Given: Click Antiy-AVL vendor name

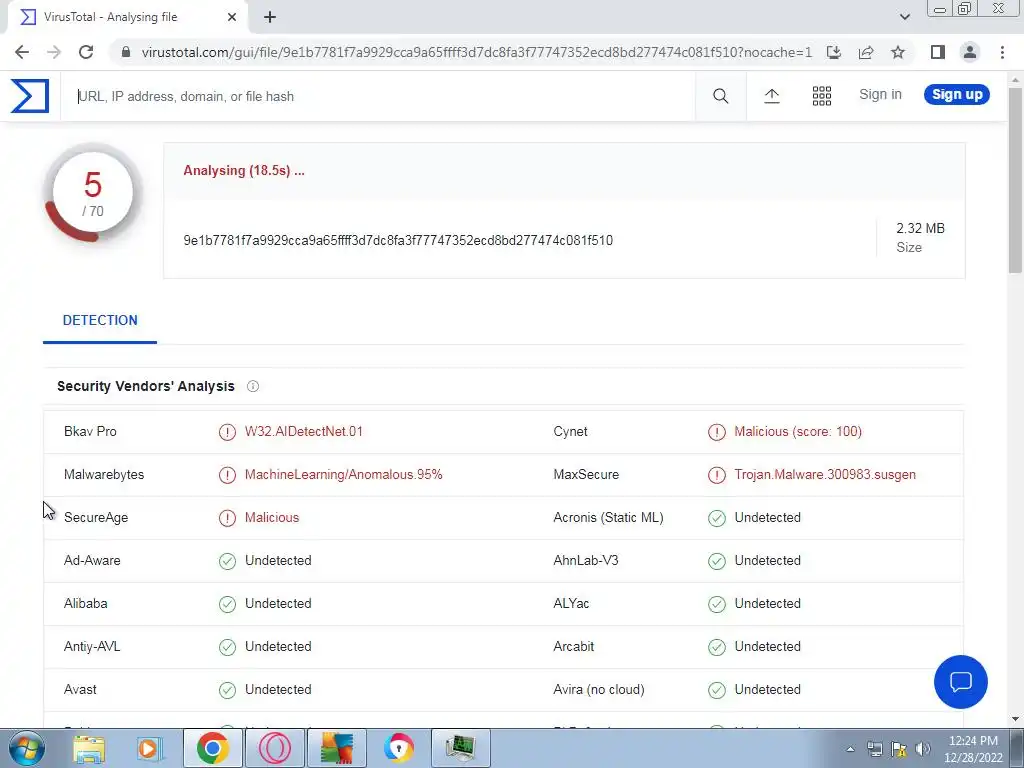Looking at the screenshot, I should click(92, 647).
